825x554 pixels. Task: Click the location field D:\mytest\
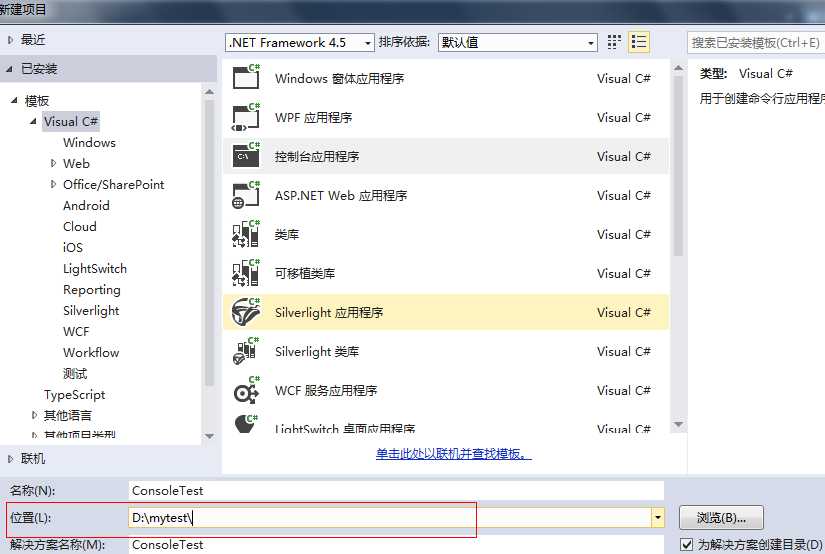(390, 518)
